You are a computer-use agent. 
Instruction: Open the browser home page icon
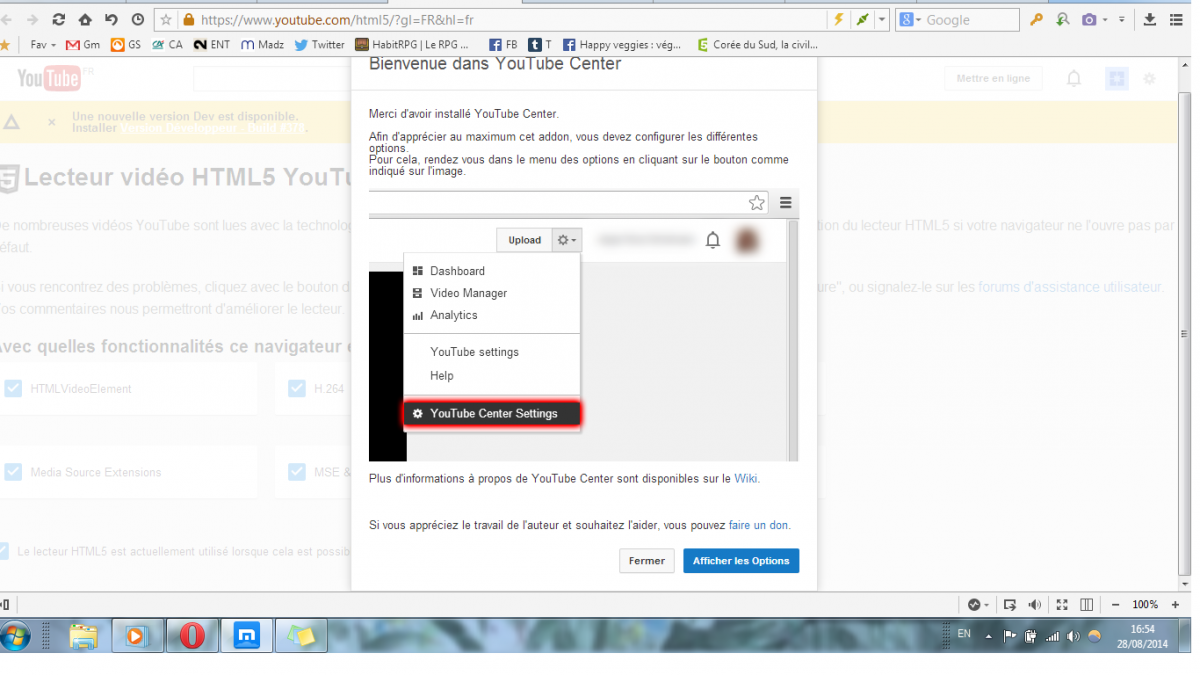(x=85, y=20)
